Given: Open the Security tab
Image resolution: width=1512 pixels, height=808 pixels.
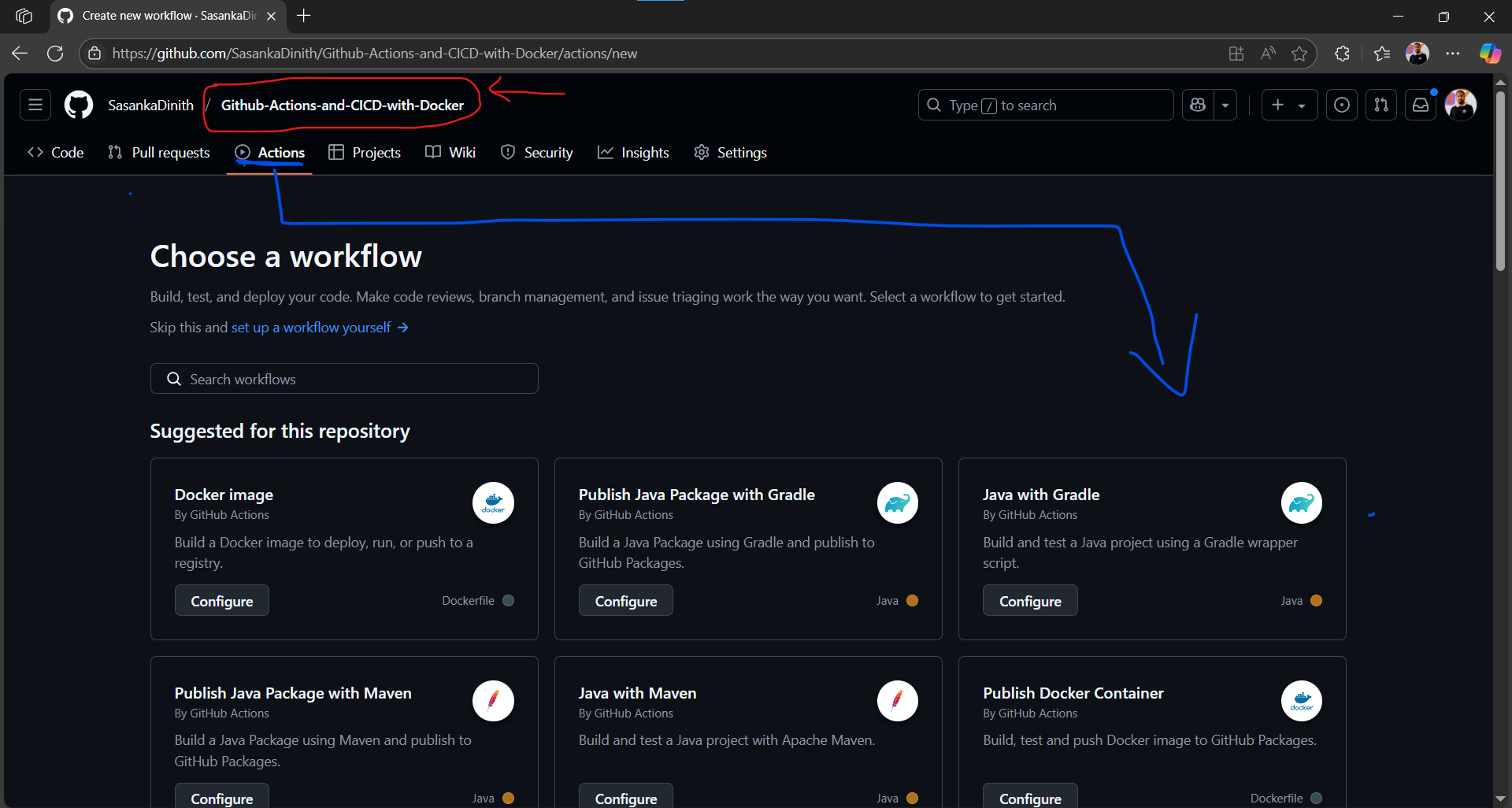Looking at the screenshot, I should (537, 153).
